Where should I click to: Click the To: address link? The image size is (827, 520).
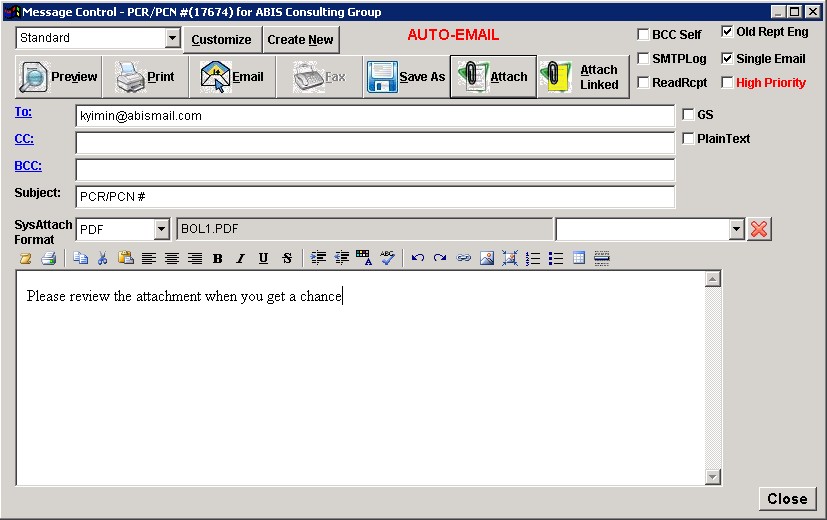pos(23,113)
